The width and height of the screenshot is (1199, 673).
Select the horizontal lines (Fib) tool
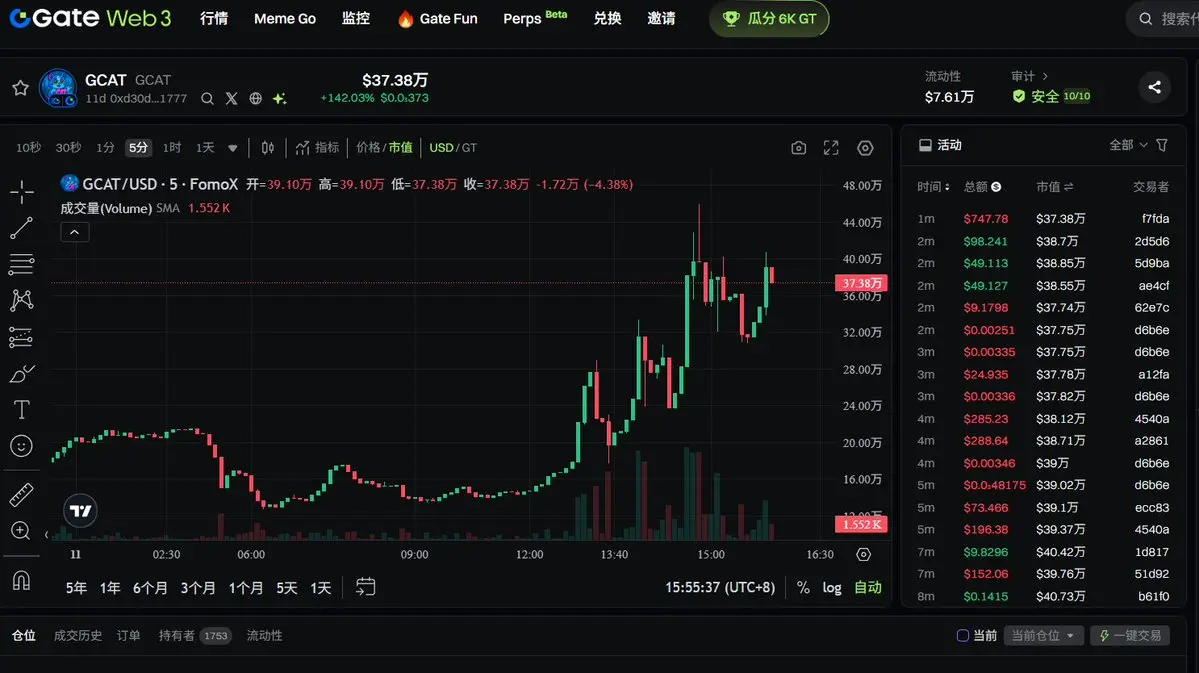coord(21,265)
